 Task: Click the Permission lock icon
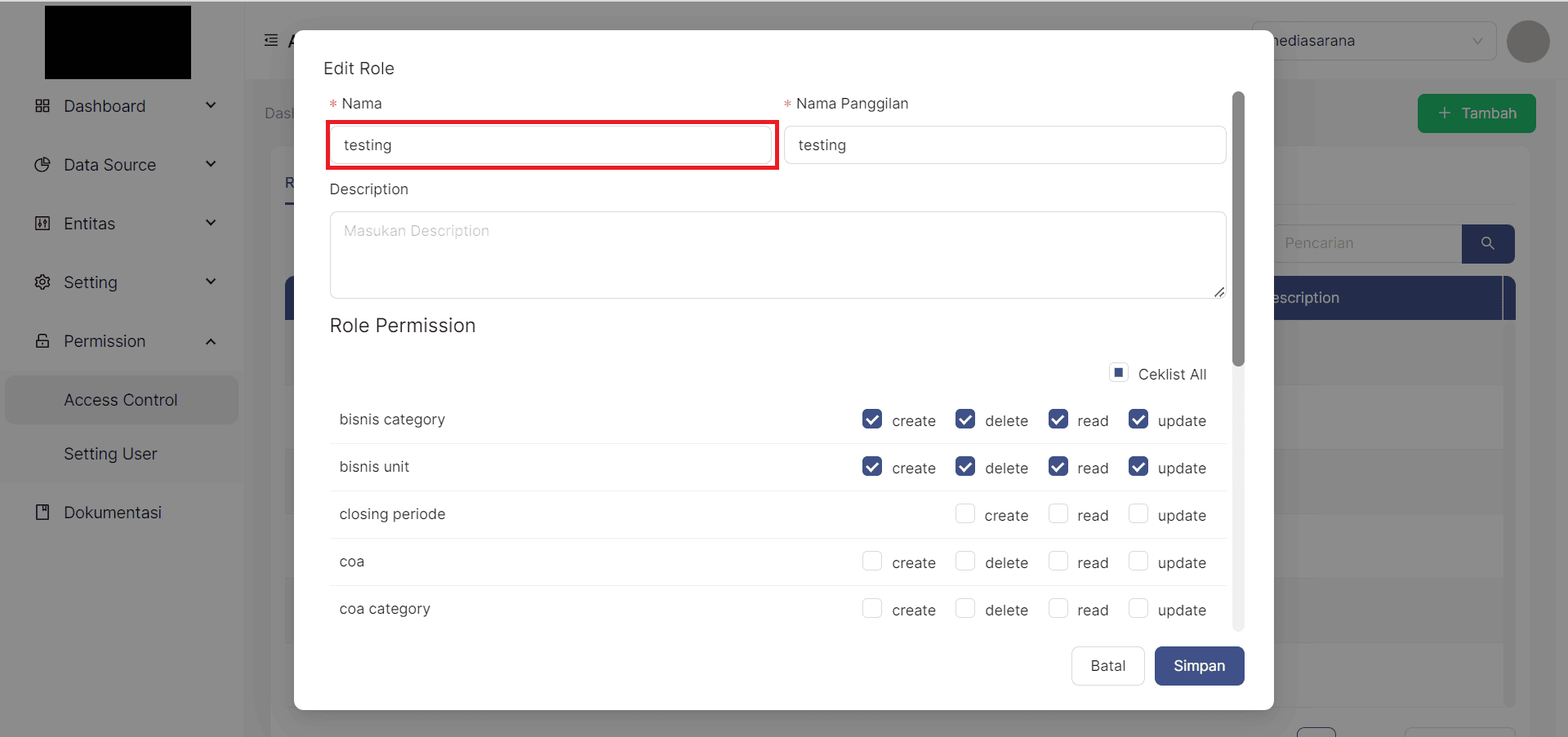pos(42,341)
